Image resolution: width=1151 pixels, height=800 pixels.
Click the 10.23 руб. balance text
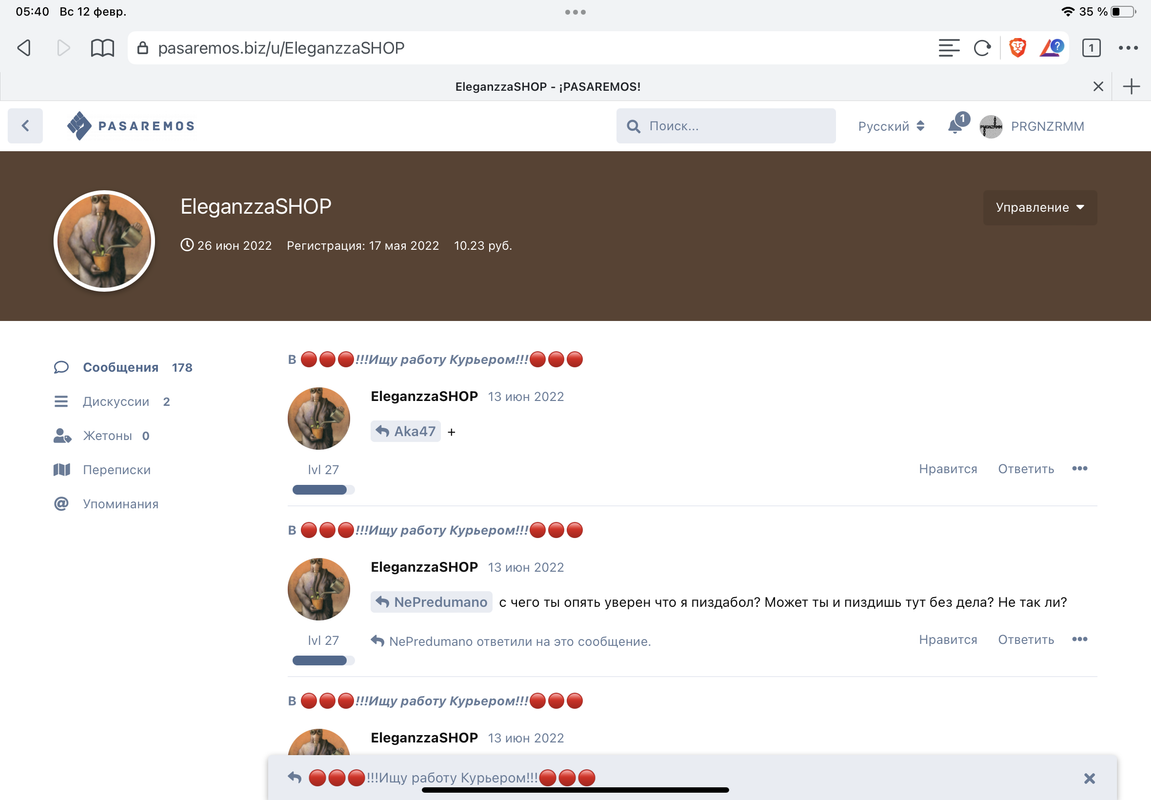pyautogui.click(x=483, y=246)
